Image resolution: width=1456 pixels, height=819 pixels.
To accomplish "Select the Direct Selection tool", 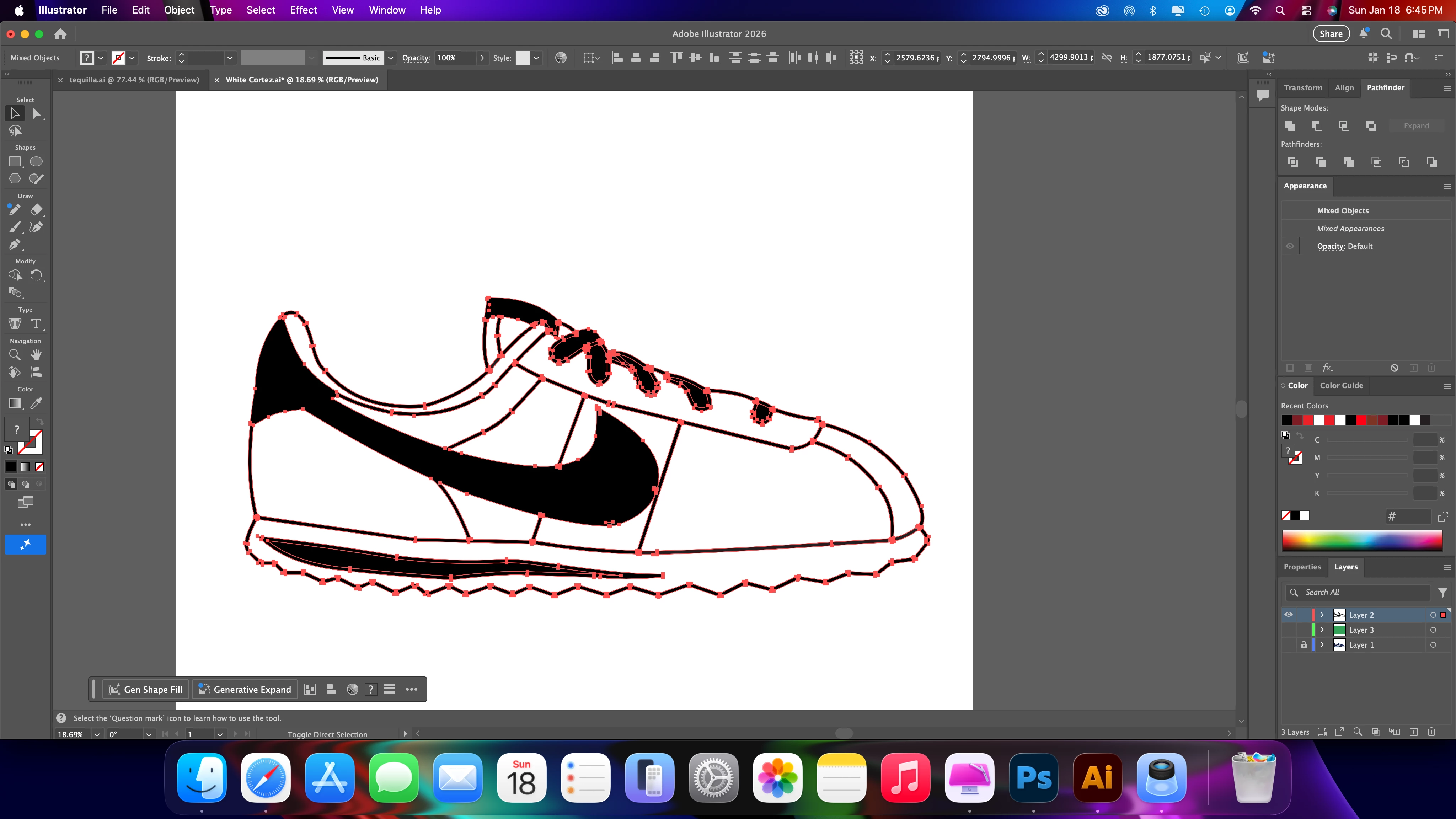I will (x=37, y=114).
